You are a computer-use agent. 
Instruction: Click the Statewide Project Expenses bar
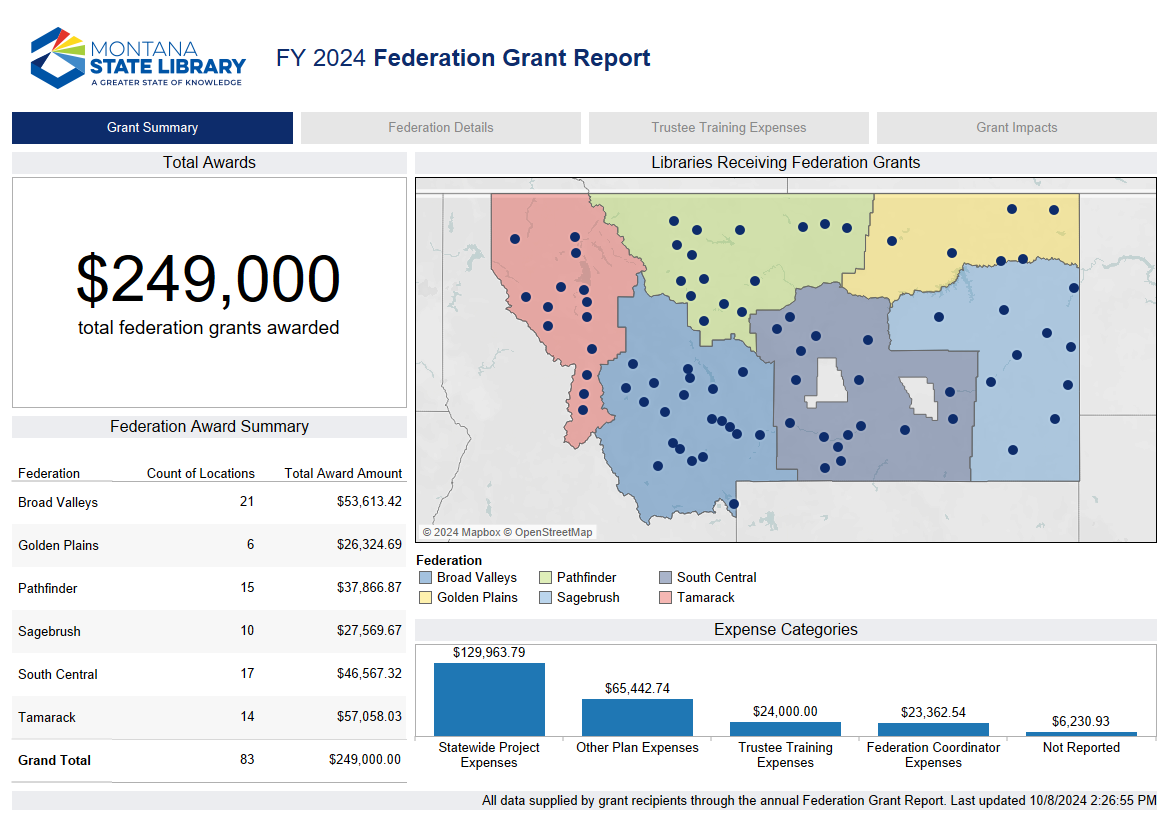pyautogui.click(x=489, y=699)
